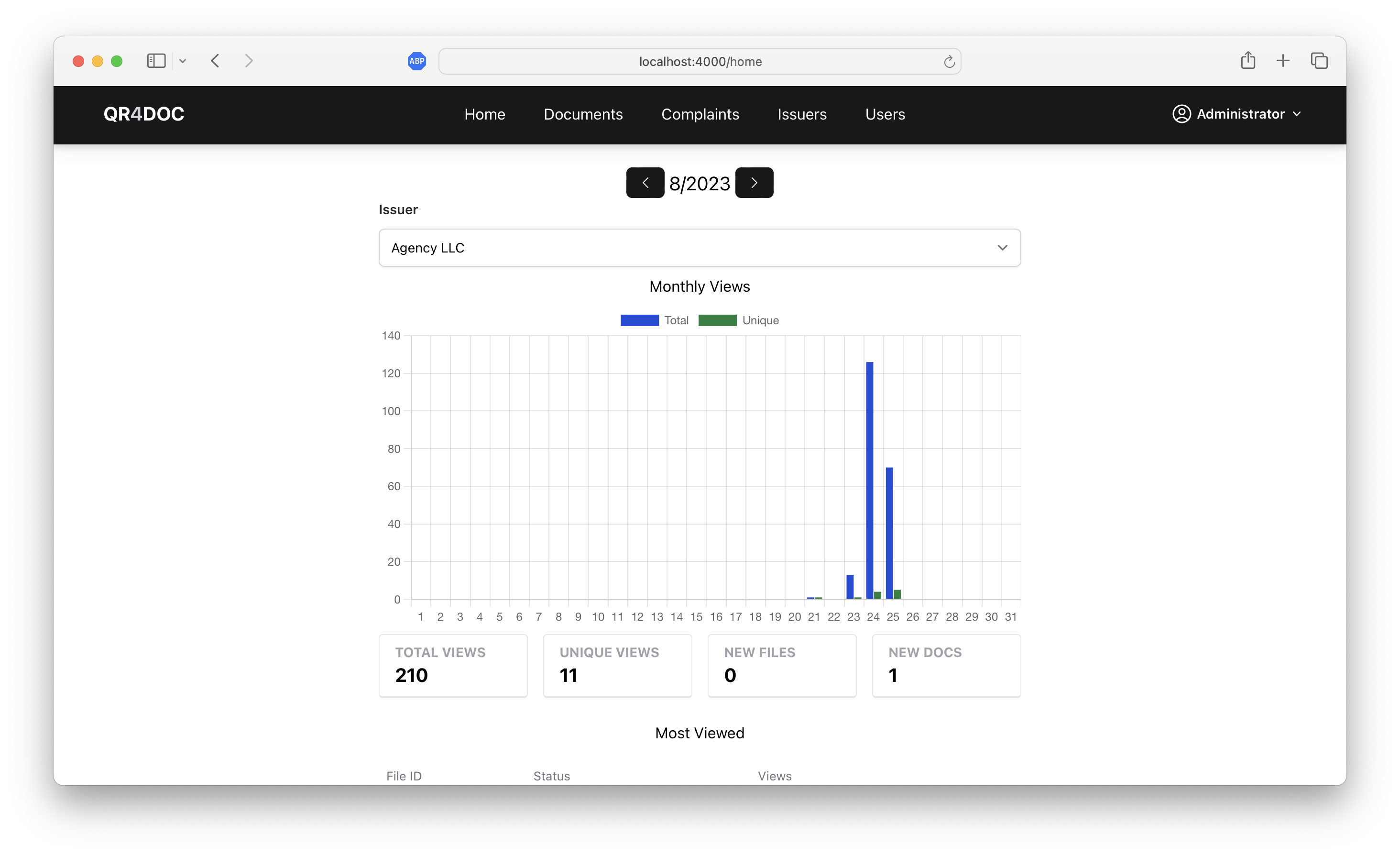Viewport: 1400px width, 856px height.
Task: Open the Documents nav item
Action: point(583,114)
